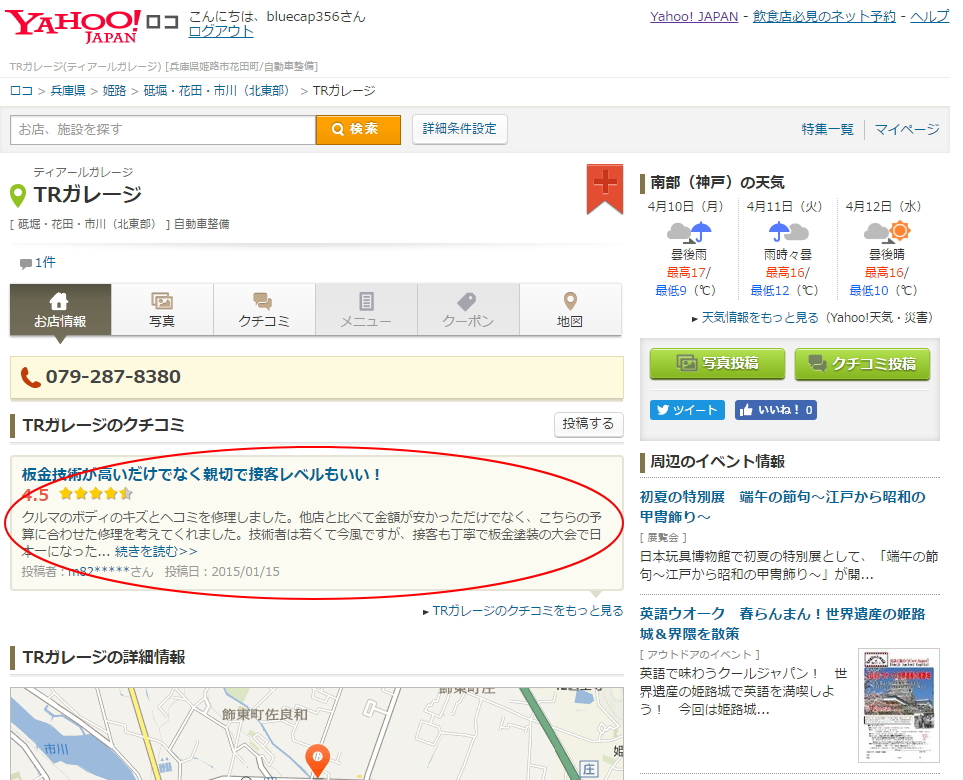Click the orange 検索 button

(358, 130)
